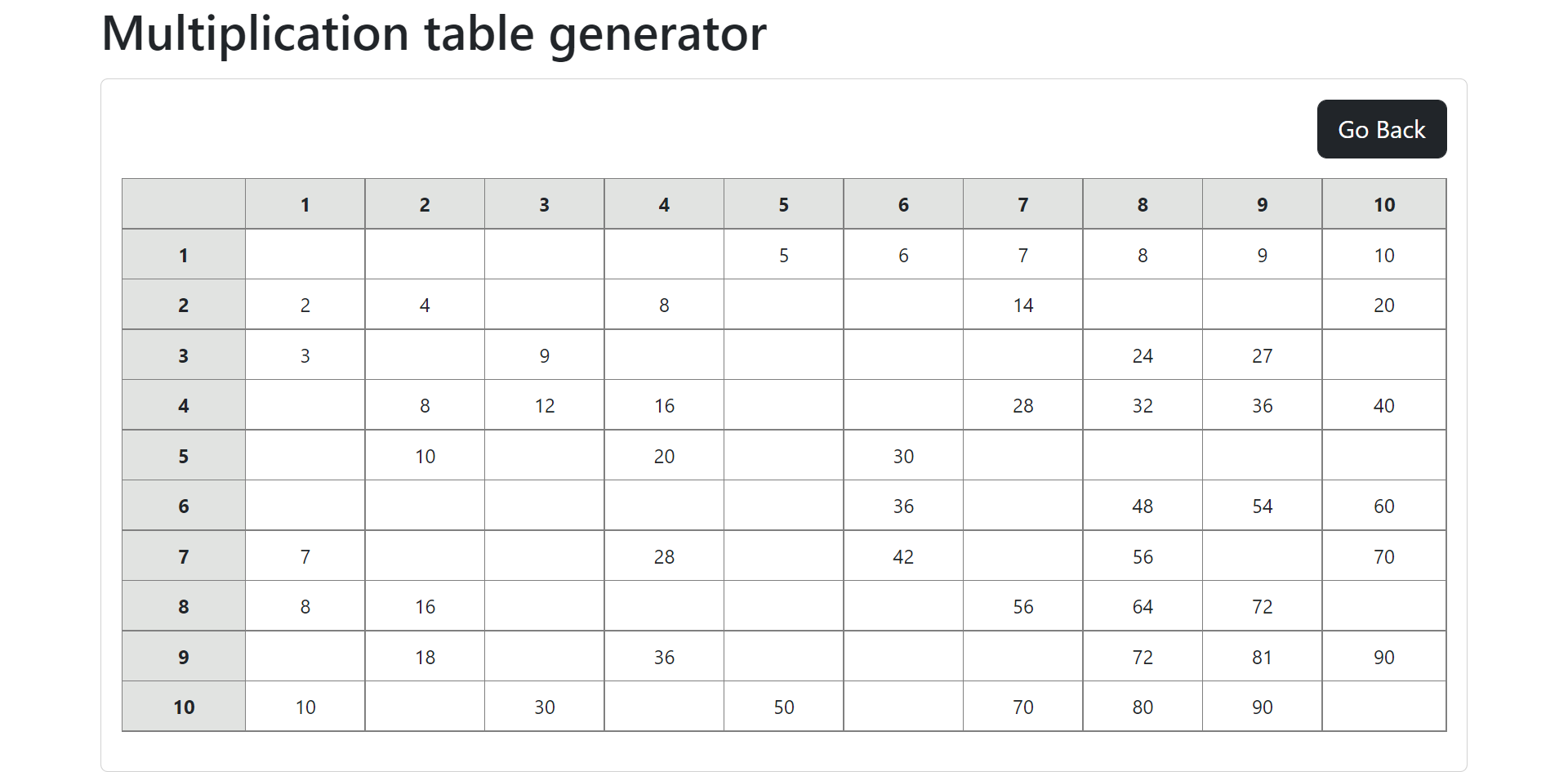Click the Go Back button
Viewport: 1568px width, 772px height.
coord(1381,129)
